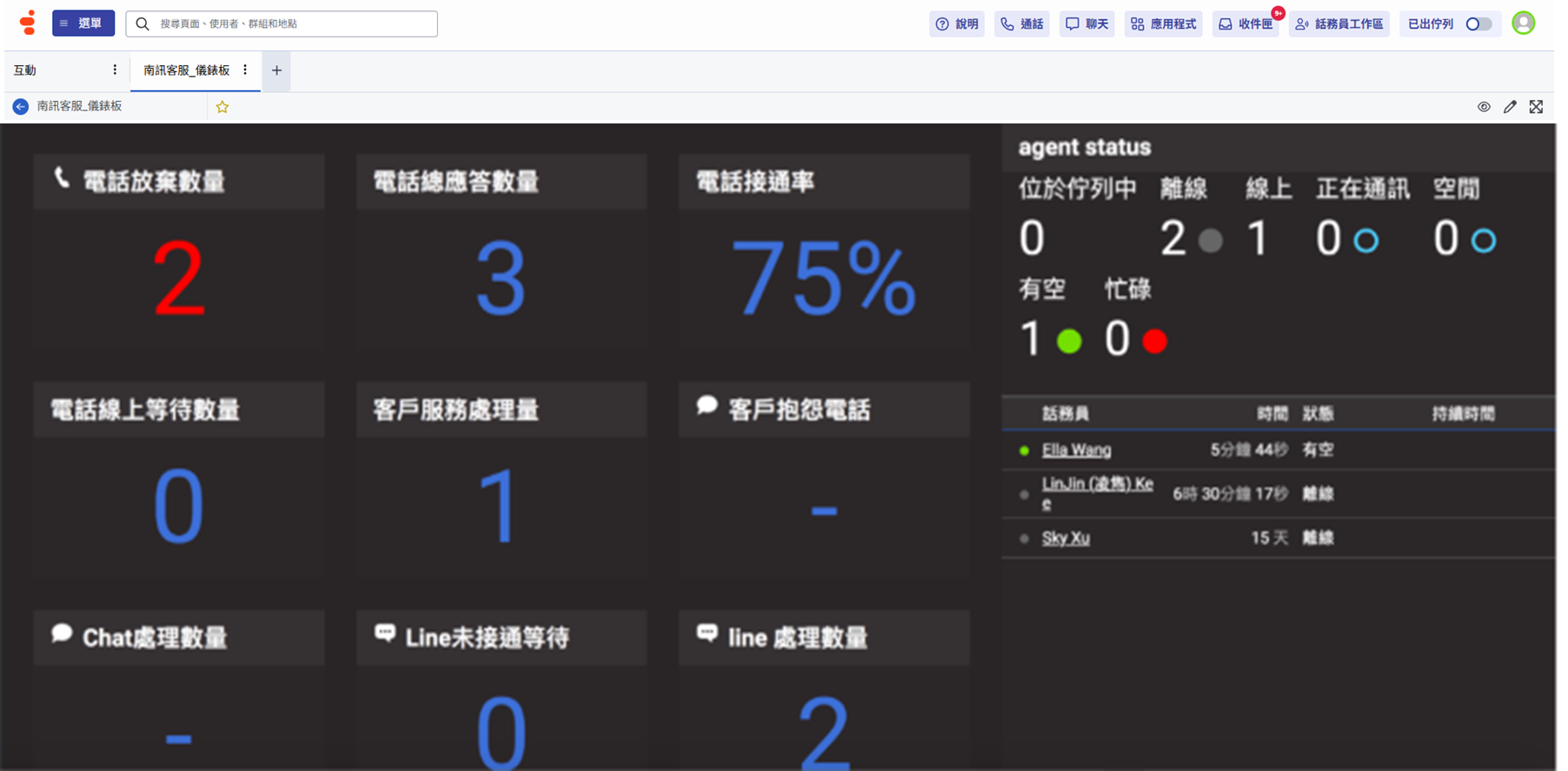The width and height of the screenshot is (1568, 771).
Task: Open the user profile avatar
Action: click(x=1523, y=23)
